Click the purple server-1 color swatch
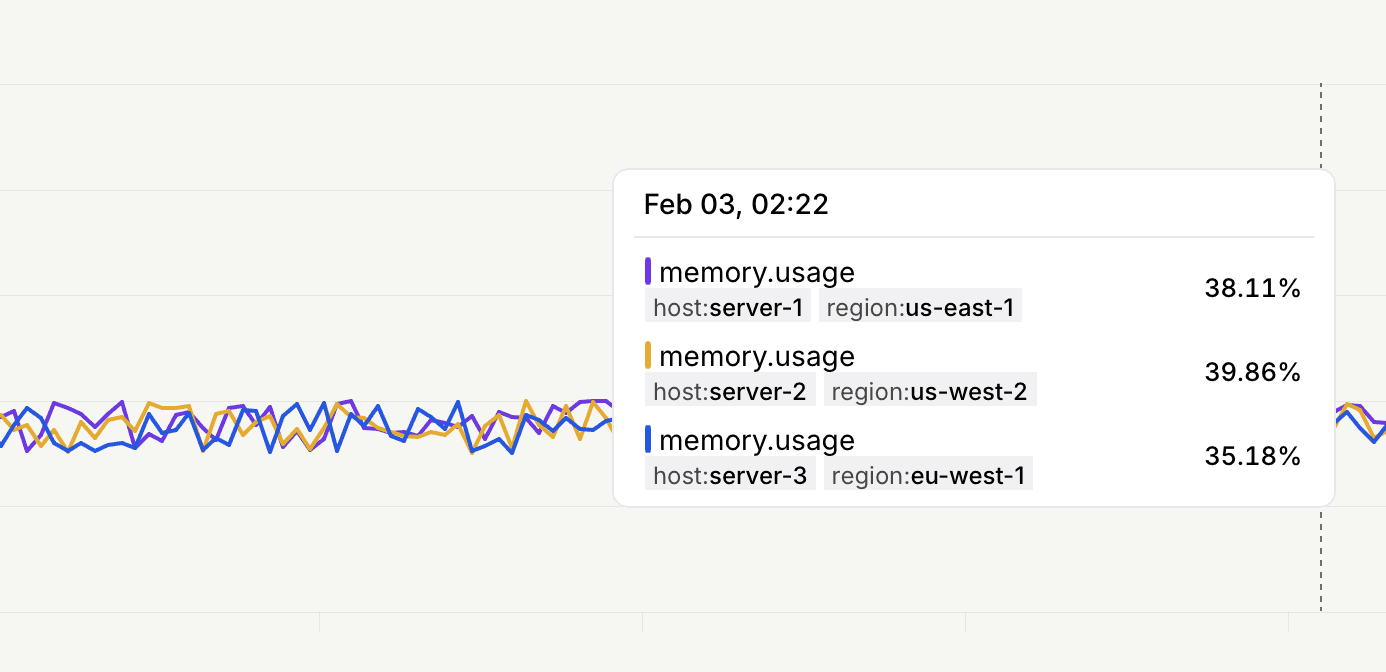This screenshot has width=1386, height=672. tap(648, 272)
